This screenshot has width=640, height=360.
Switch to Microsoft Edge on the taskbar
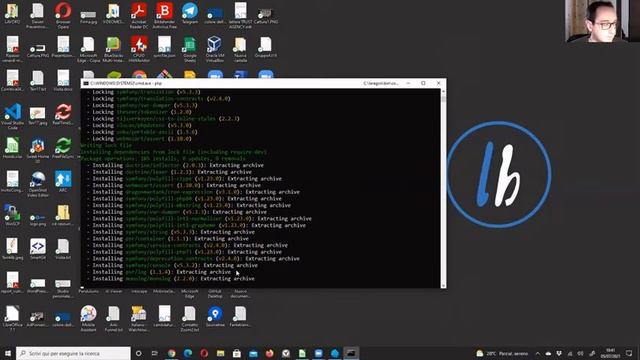pyautogui.click(x=188, y=353)
